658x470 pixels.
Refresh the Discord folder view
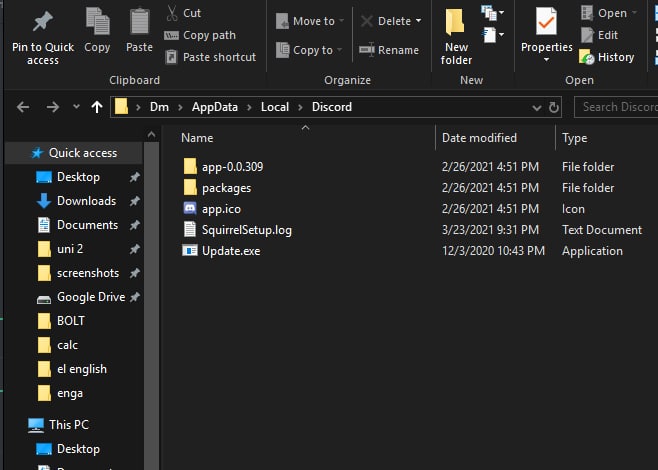pos(554,108)
